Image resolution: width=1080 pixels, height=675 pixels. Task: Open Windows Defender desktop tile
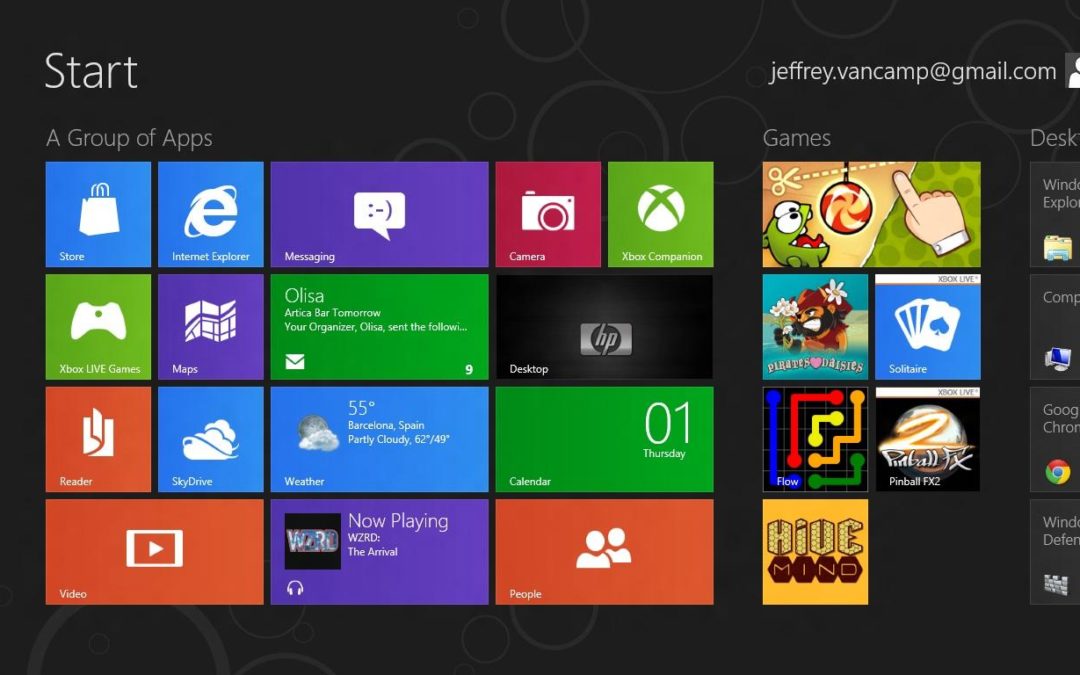[x=1055, y=552]
